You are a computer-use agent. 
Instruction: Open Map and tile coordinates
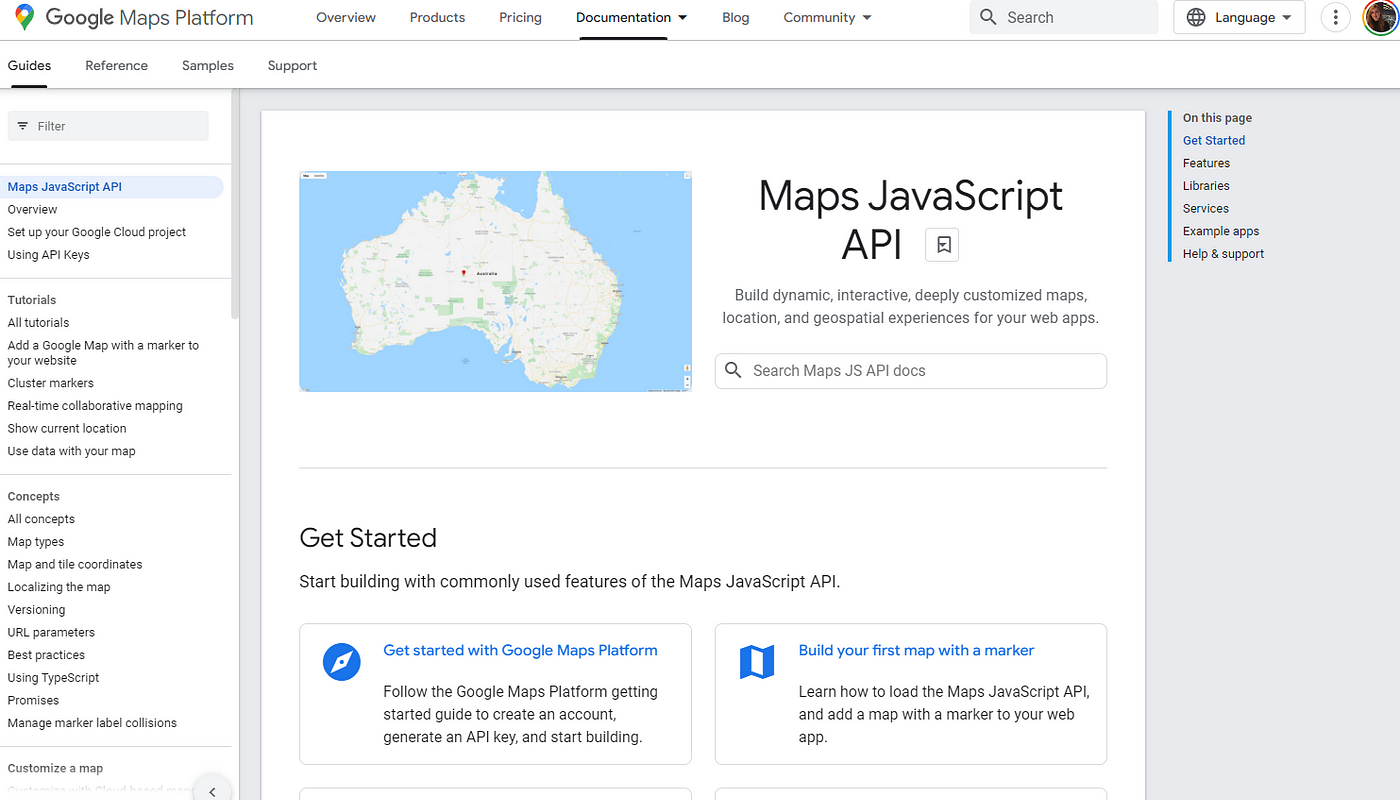(75, 565)
